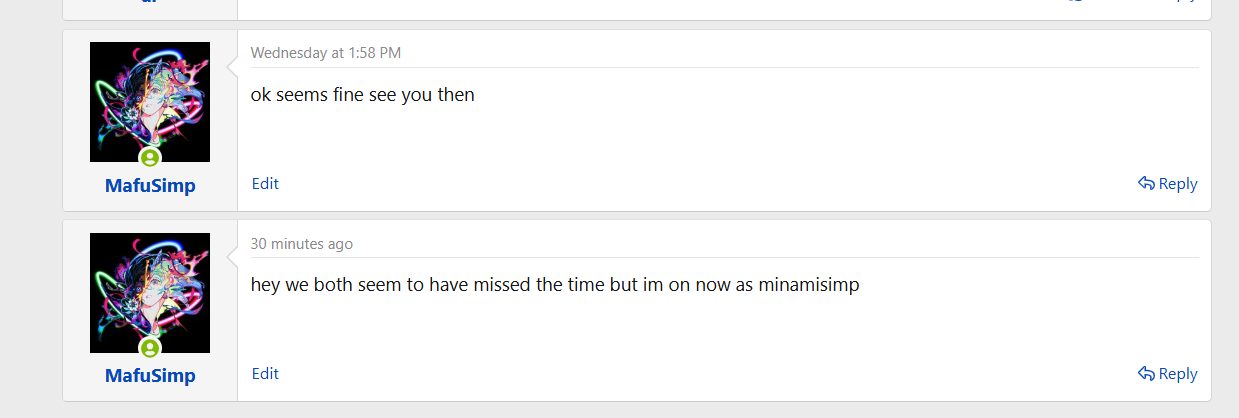Click the message mentioning 'minamisimp'

pos(555,285)
